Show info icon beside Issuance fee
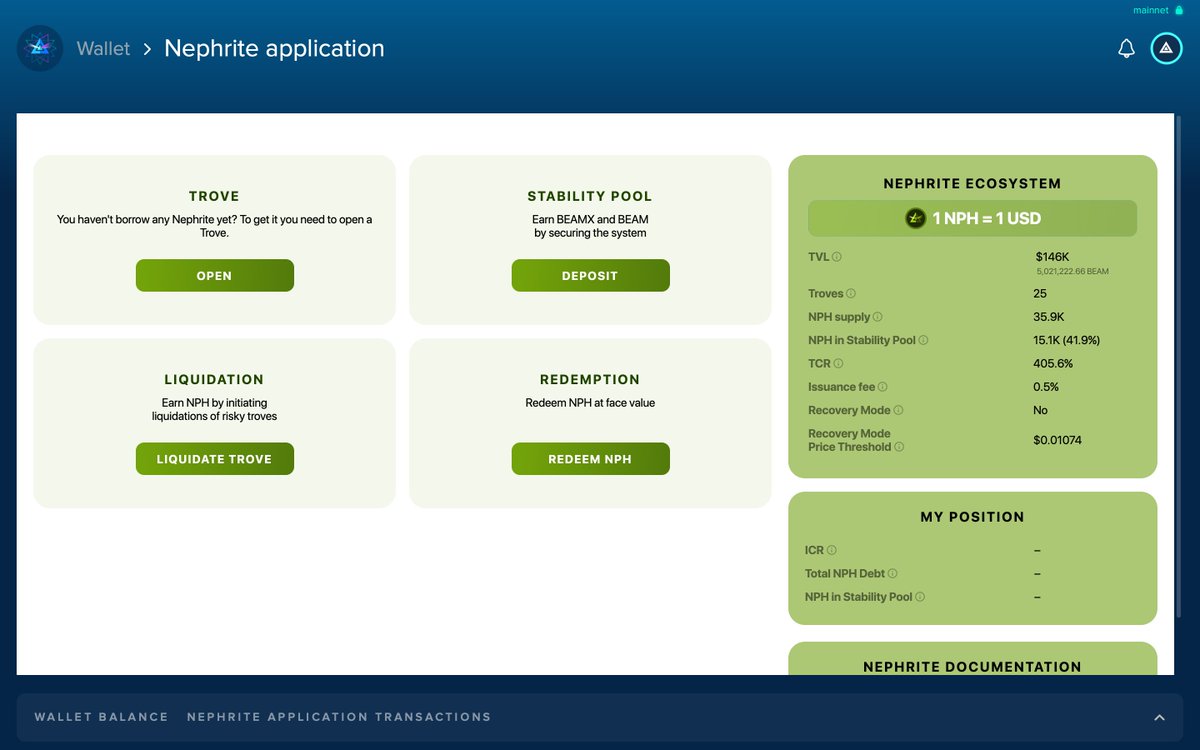Image resolution: width=1200 pixels, height=750 pixels. [883, 387]
